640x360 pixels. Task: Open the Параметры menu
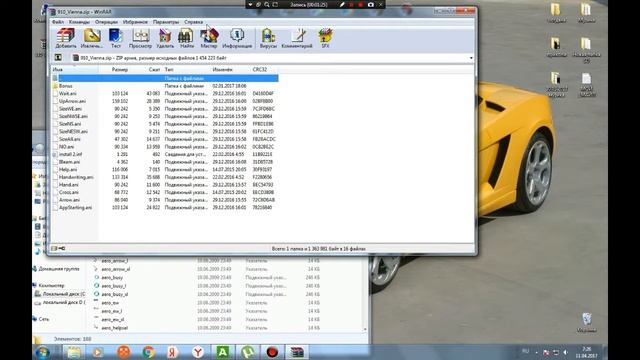(x=166, y=22)
